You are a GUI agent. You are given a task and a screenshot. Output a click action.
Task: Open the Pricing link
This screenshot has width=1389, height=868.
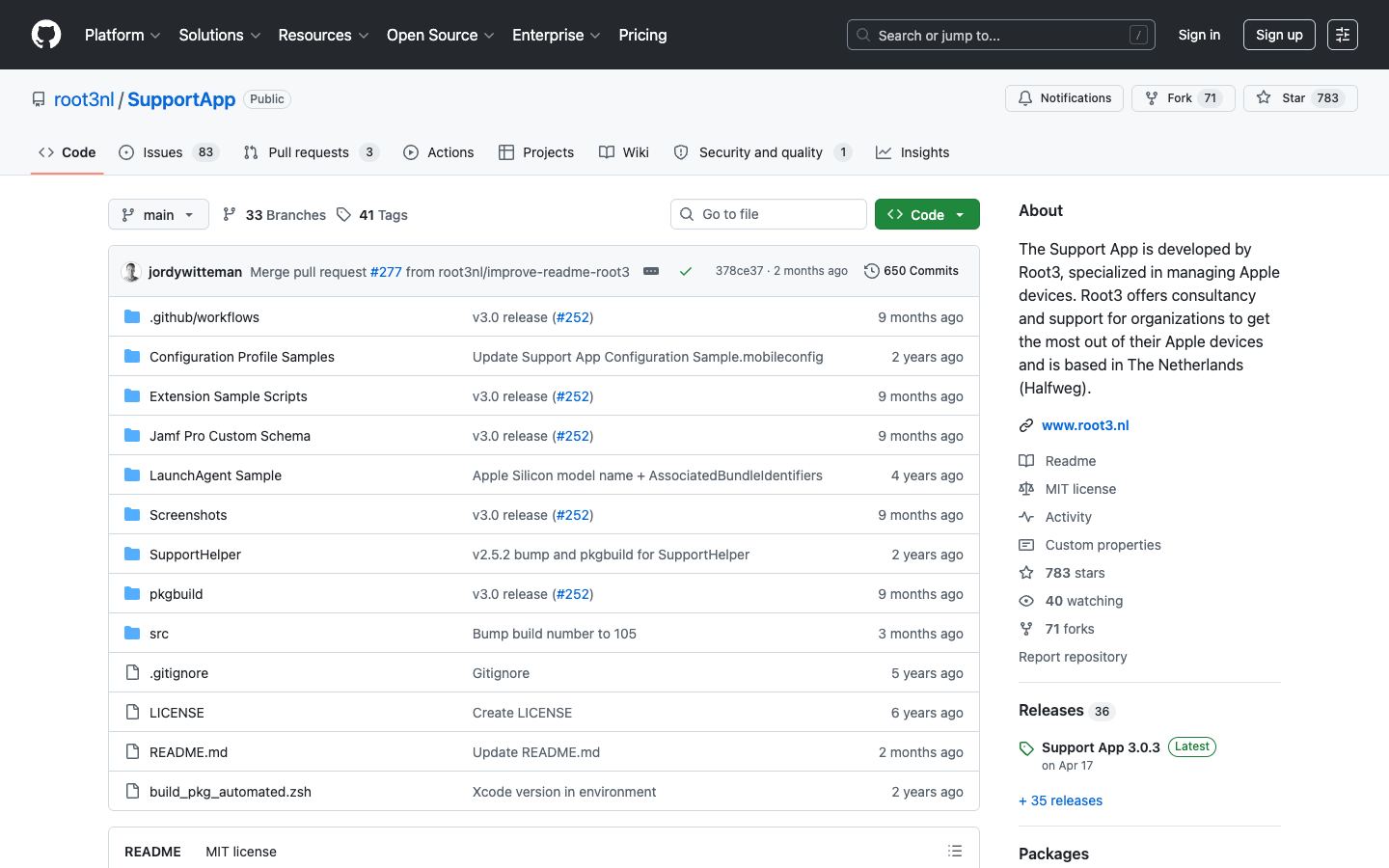[x=642, y=35]
